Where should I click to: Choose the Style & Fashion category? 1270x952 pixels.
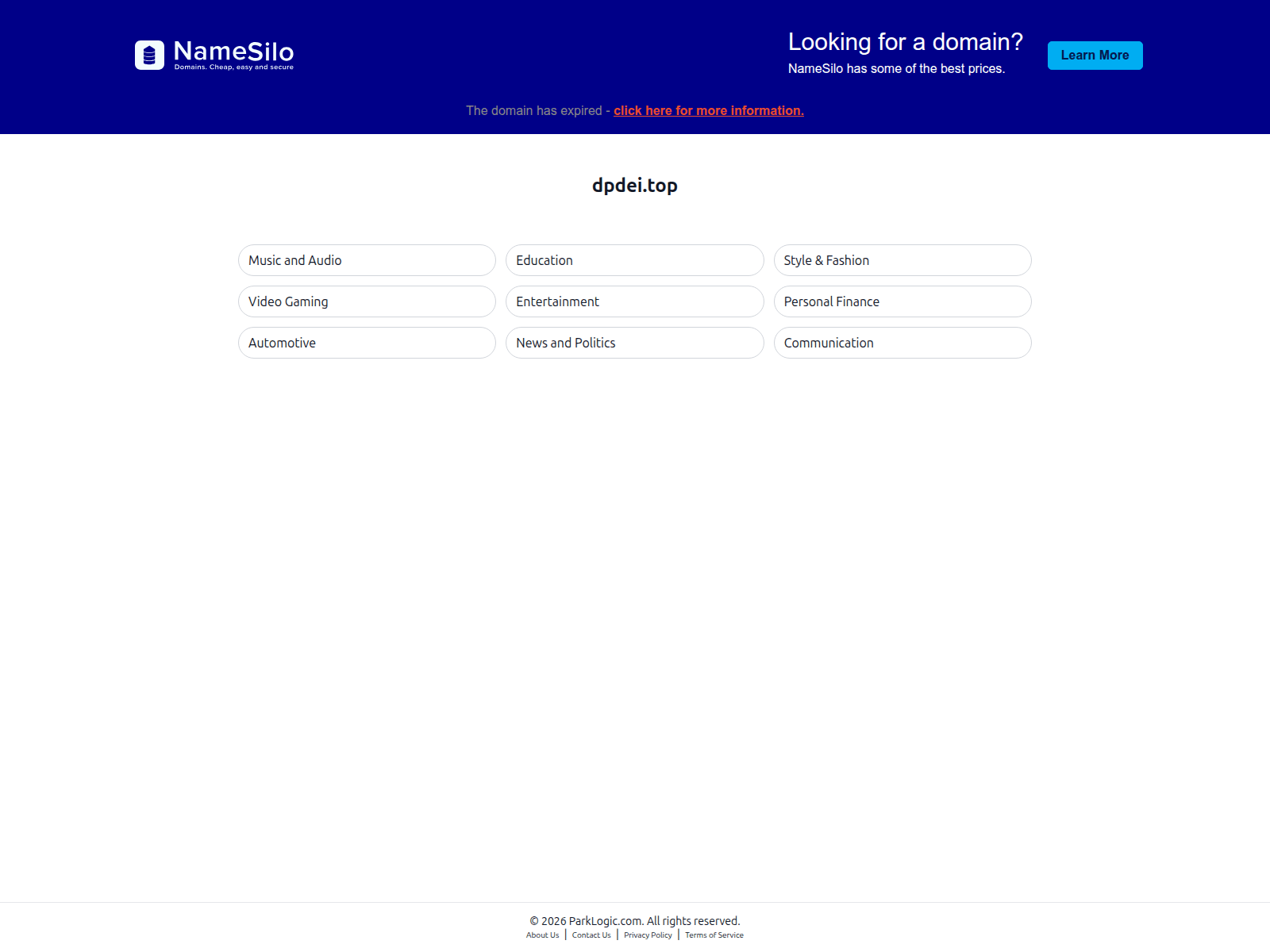pos(902,260)
